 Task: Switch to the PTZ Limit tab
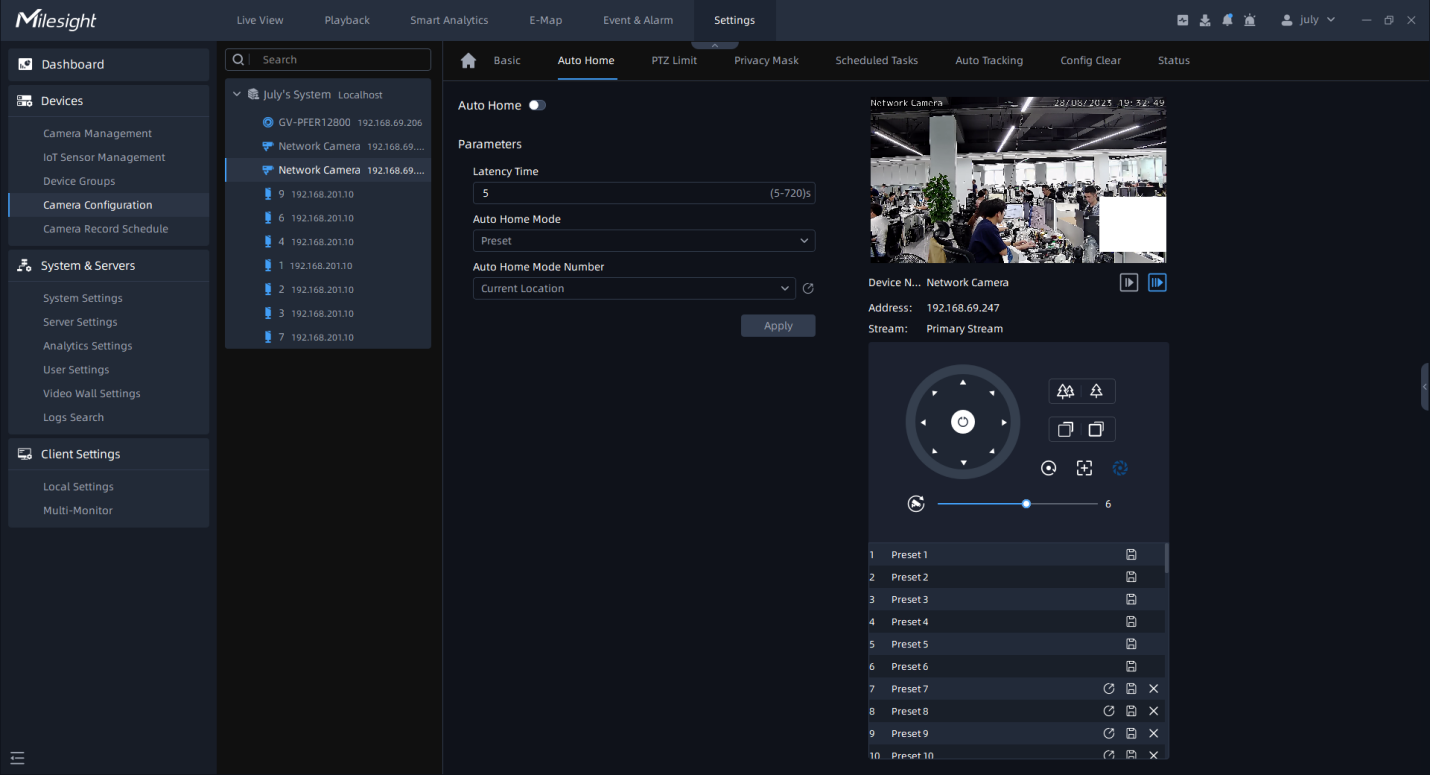tap(674, 61)
